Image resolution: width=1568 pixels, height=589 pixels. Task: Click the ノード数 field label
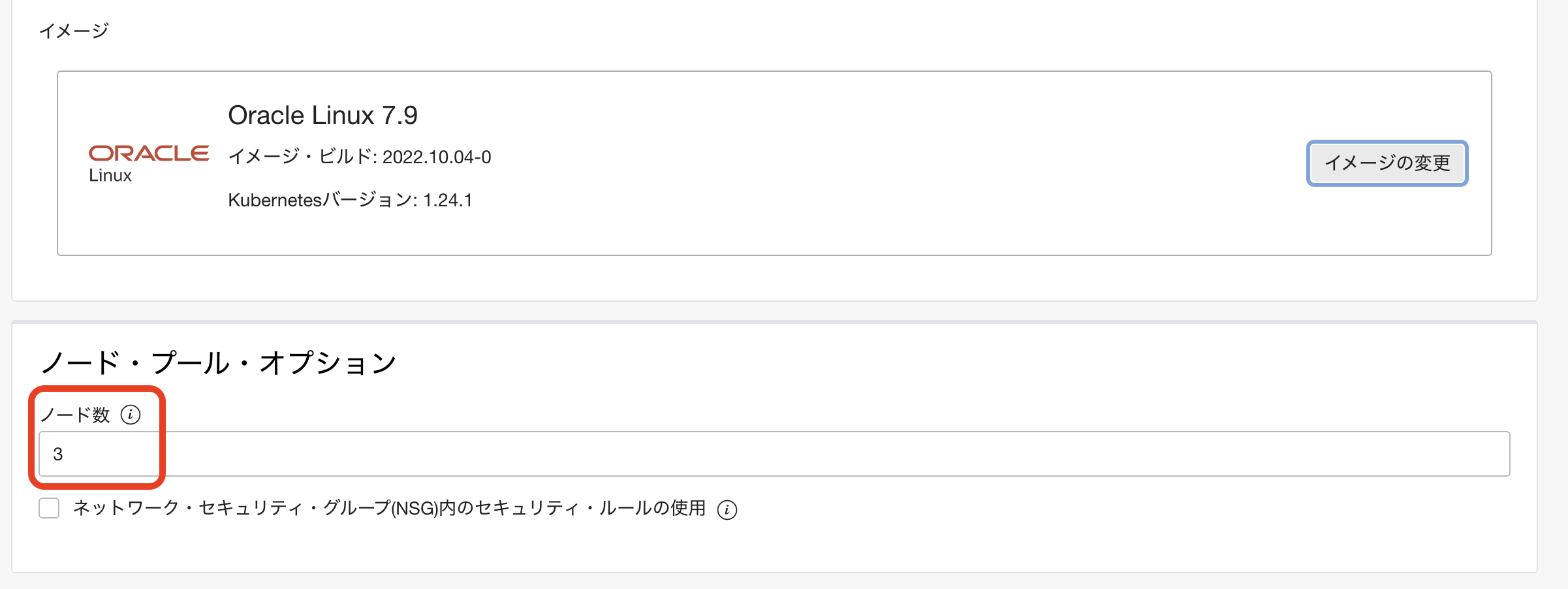coord(75,415)
